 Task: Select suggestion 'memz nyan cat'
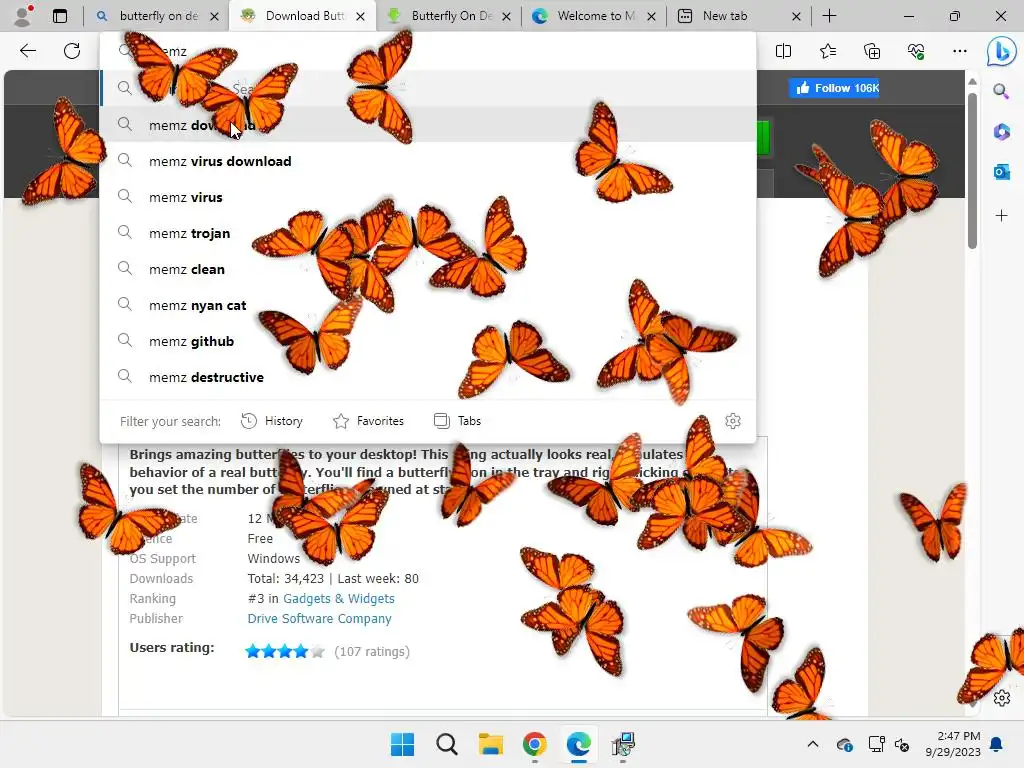coord(428,305)
